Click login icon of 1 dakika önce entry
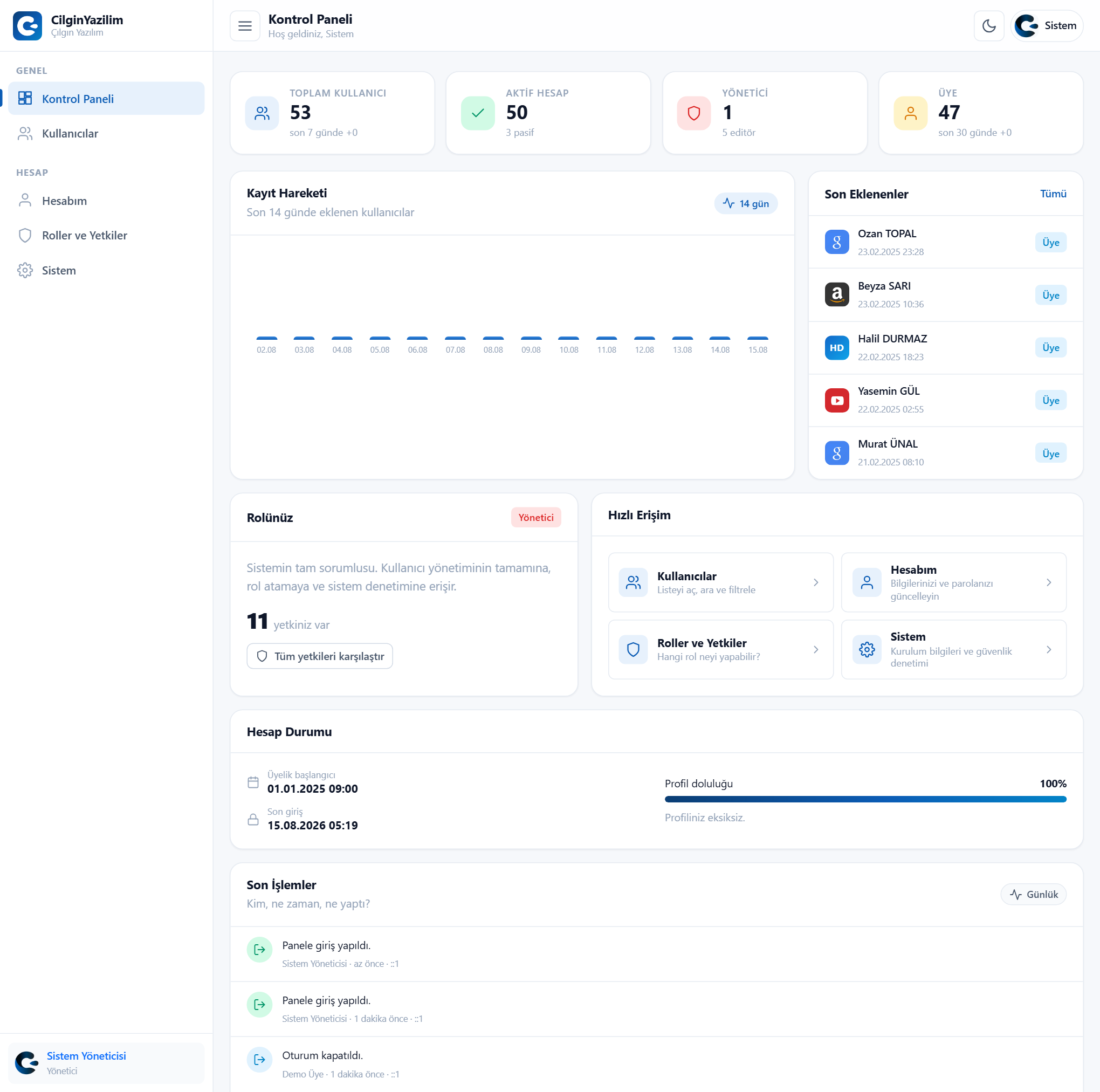 click(259, 1004)
